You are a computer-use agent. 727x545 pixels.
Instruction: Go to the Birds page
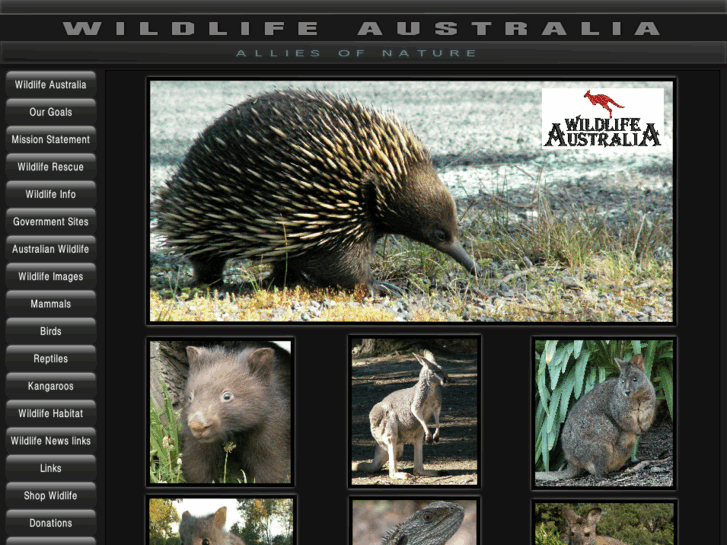click(x=51, y=331)
